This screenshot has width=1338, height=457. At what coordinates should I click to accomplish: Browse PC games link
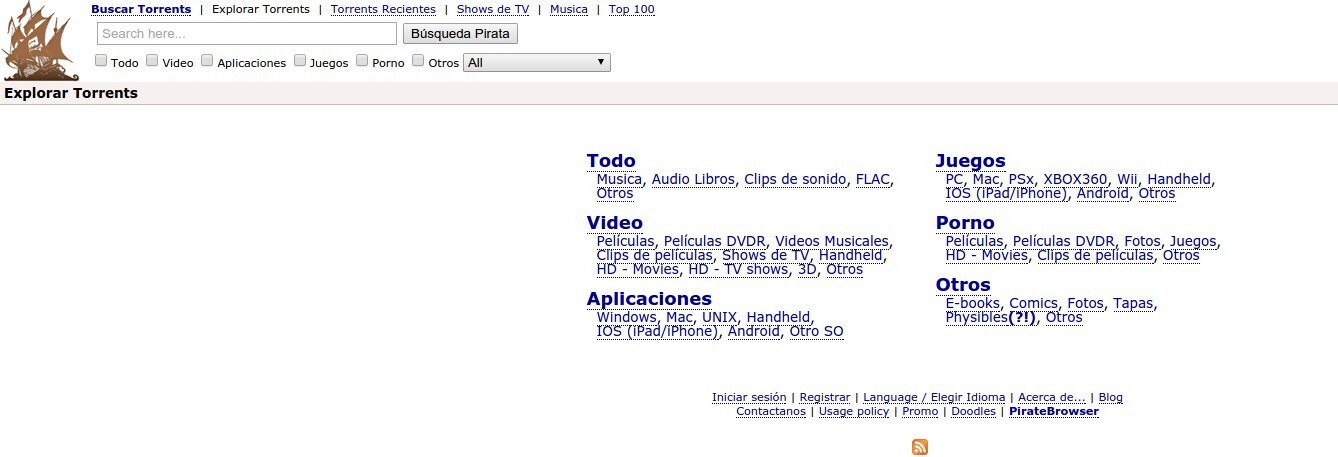click(954, 180)
